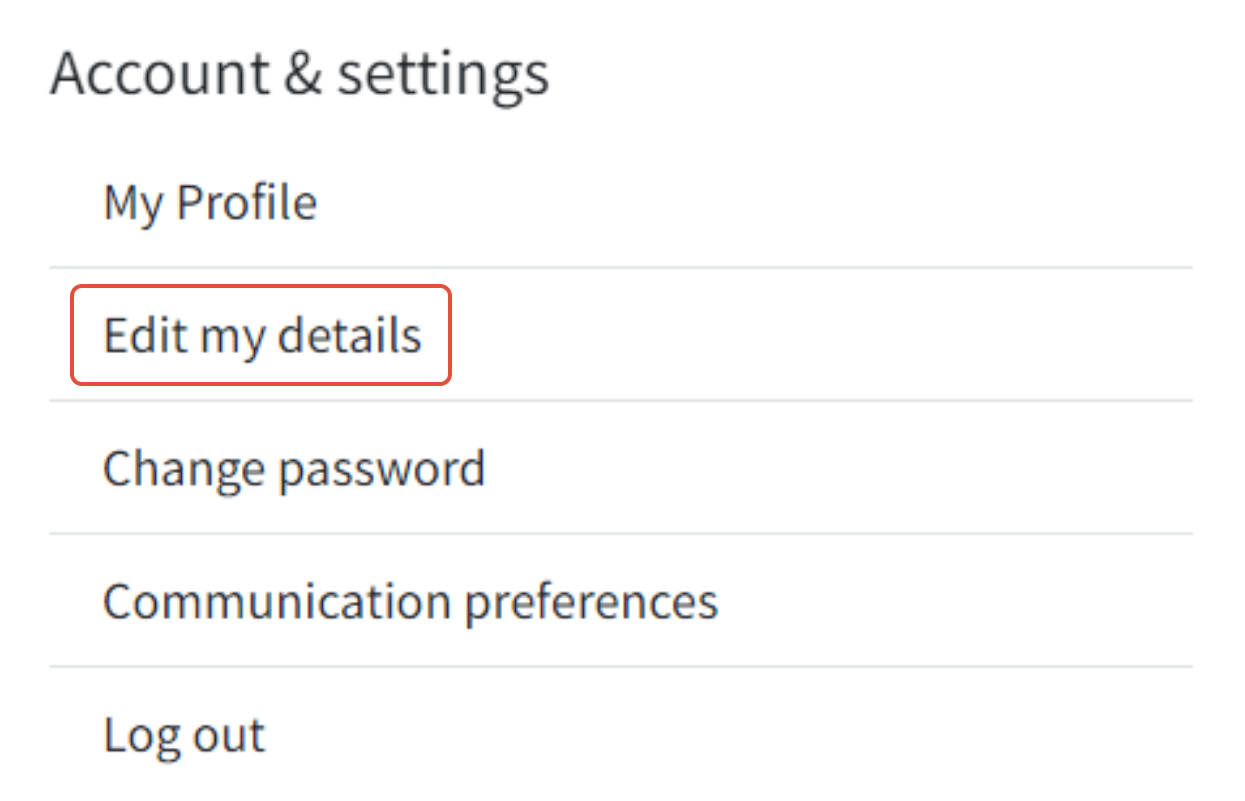This screenshot has height=801, width=1245.
Task: Select the red-outlined Edit my details item
Action: click(x=262, y=336)
